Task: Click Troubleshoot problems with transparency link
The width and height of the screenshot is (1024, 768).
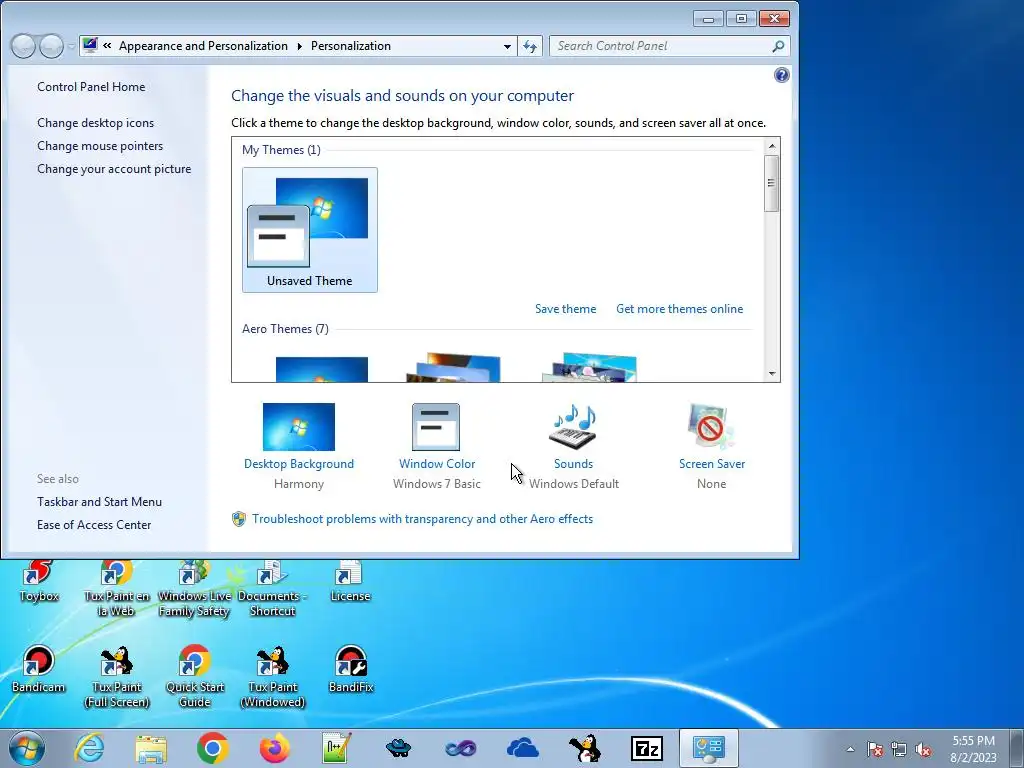Action: pos(423,519)
